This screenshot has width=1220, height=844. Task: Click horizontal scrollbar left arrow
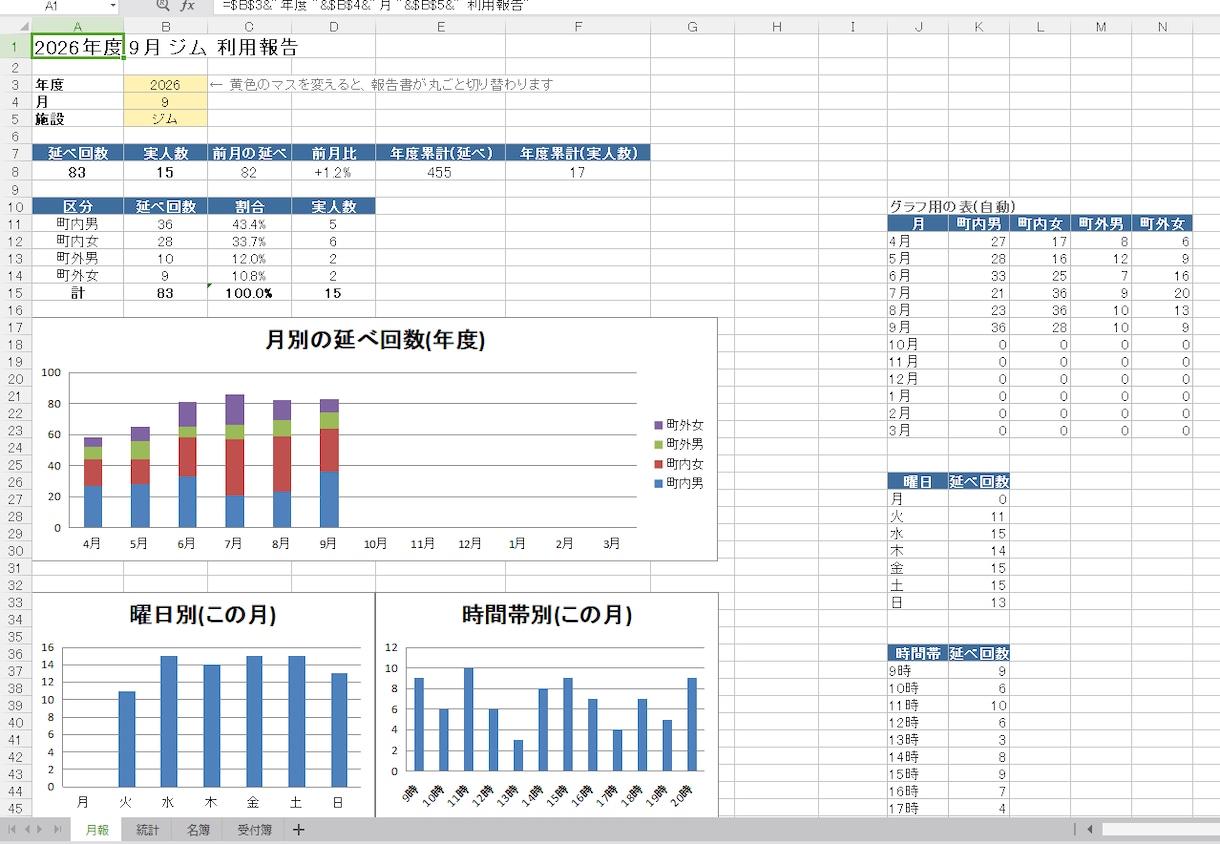[x=1092, y=830]
